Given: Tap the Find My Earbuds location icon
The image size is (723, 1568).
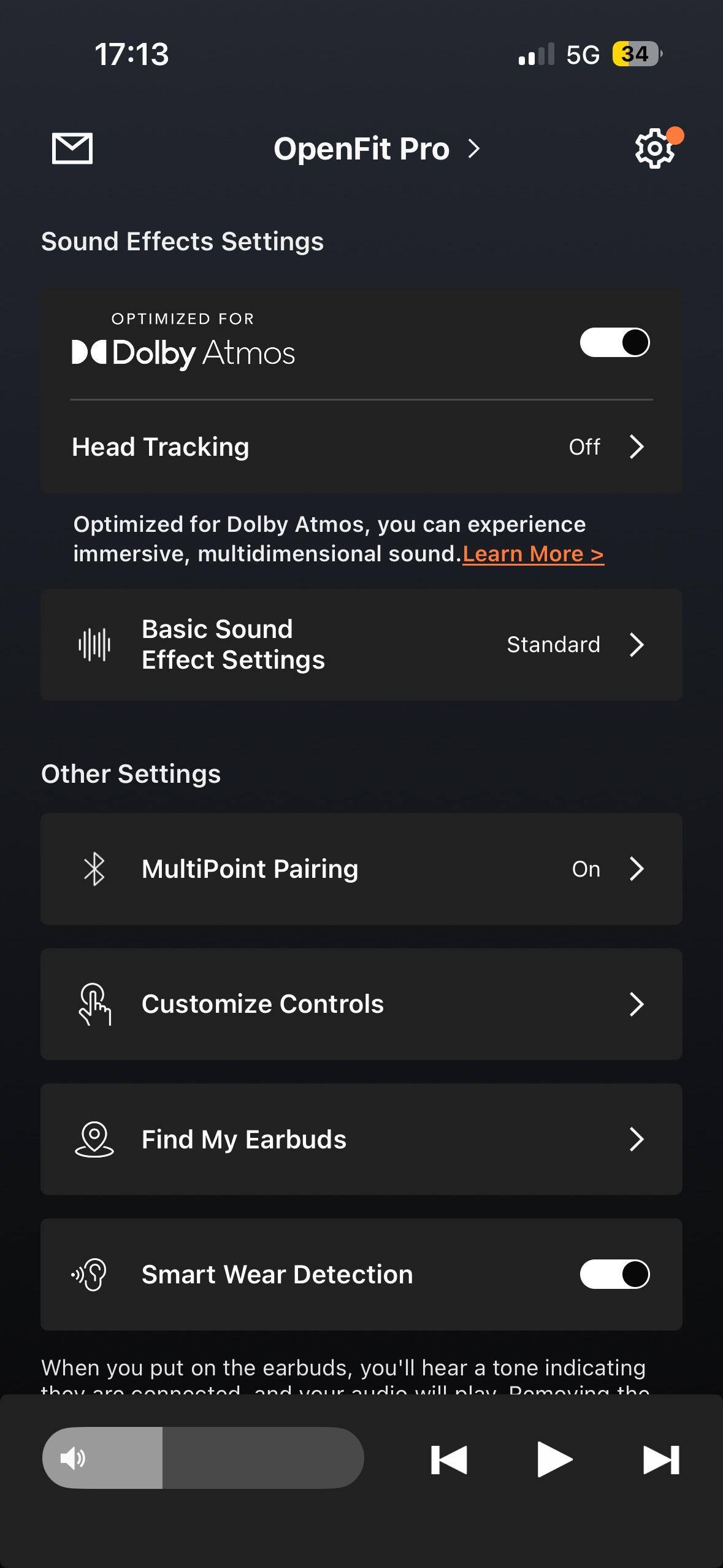Looking at the screenshot, I should [94, 1139].
